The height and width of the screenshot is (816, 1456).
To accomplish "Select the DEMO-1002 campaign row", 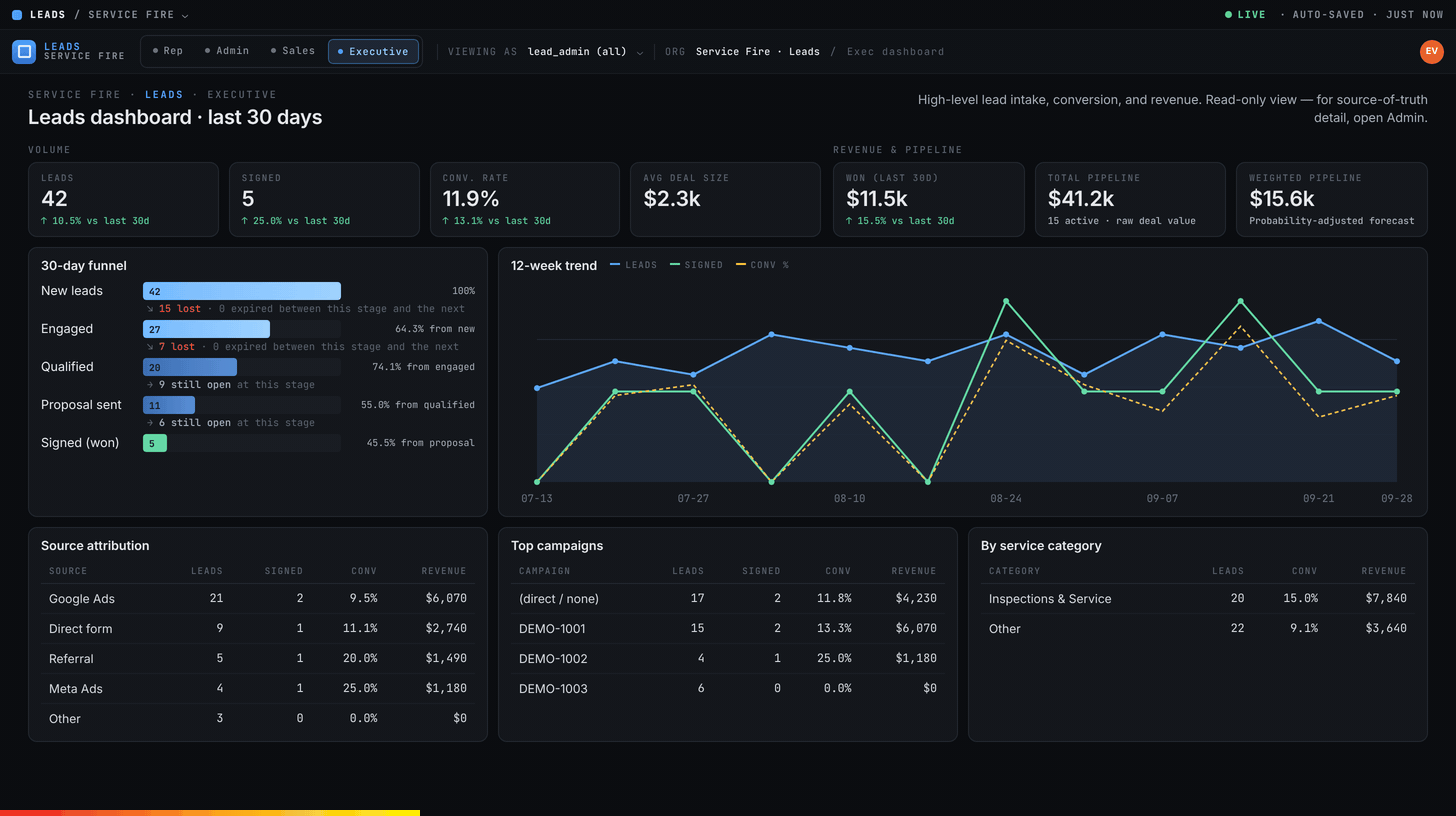I will [728, 659].
